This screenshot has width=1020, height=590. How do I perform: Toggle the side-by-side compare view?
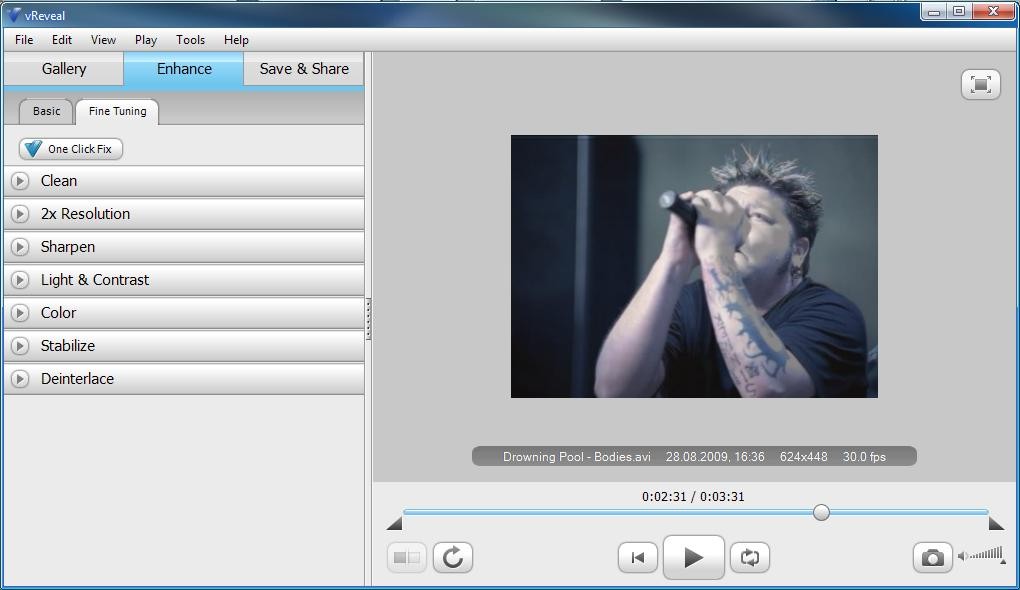[x=407, y=557]
